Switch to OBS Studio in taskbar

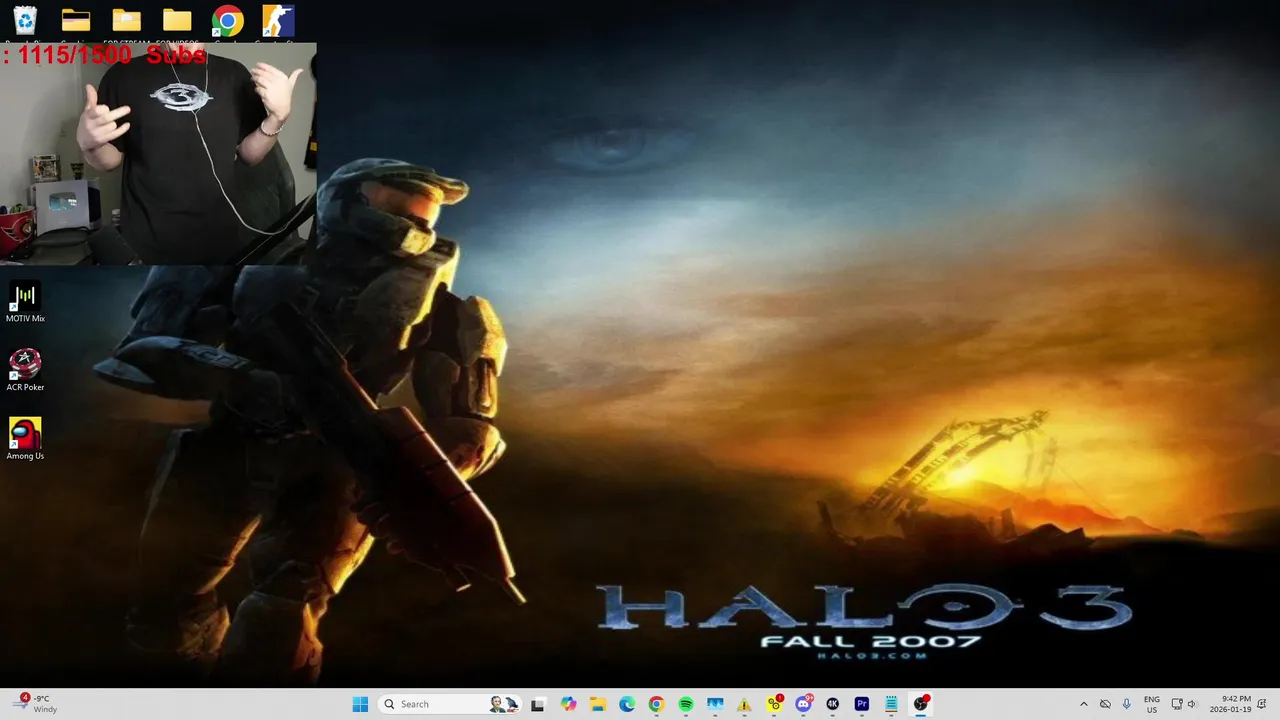point(920,704)
